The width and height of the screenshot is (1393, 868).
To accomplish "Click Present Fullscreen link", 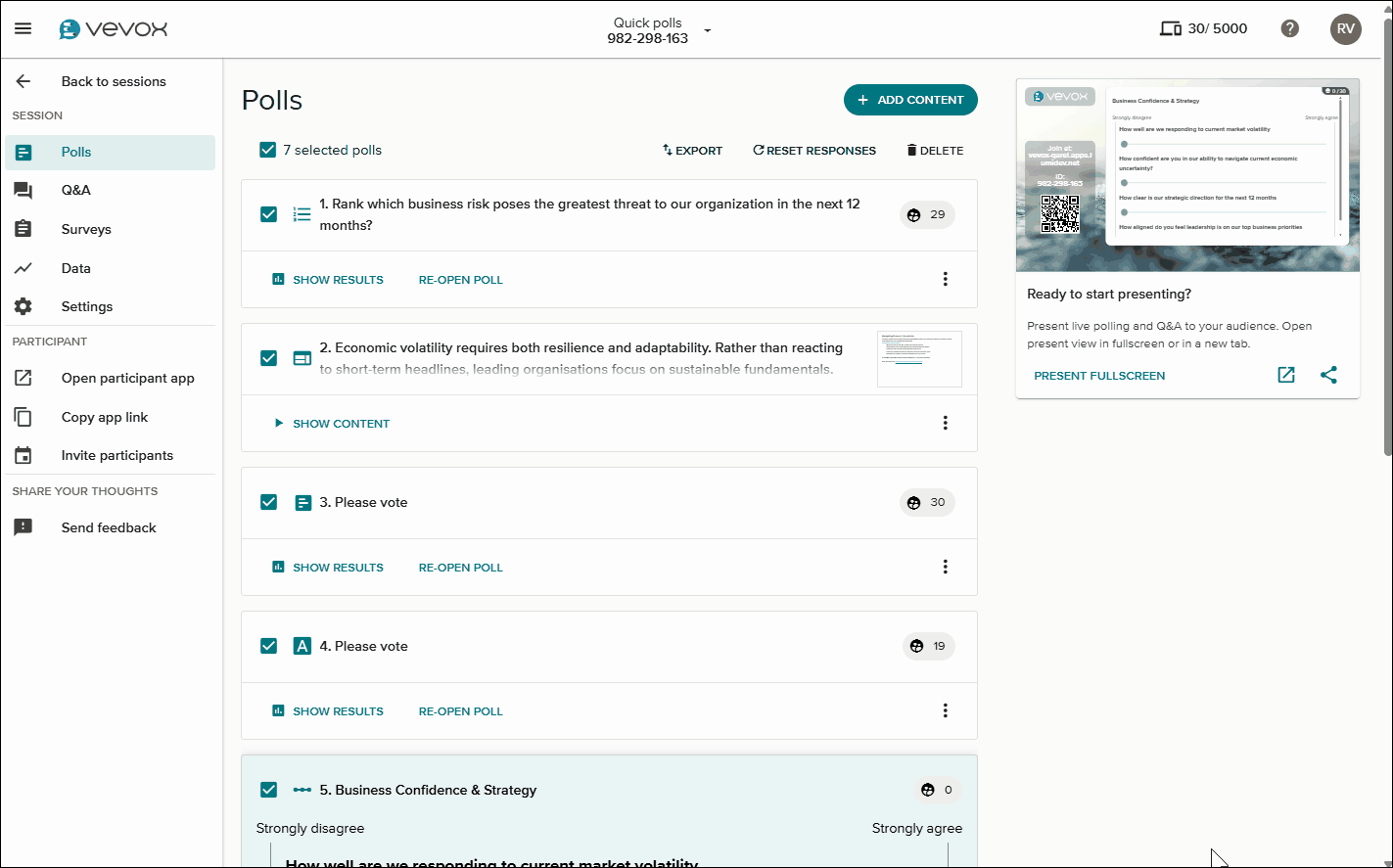I will (1099, 376).
